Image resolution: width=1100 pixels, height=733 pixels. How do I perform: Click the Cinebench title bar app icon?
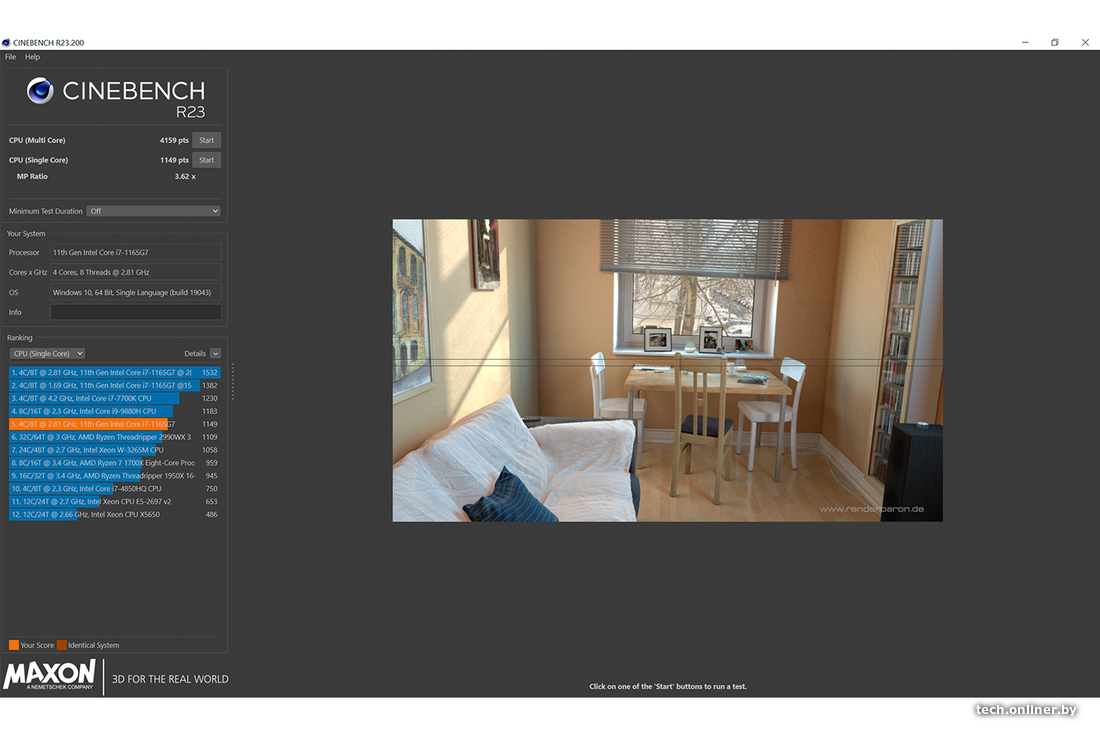coord(6,43)
